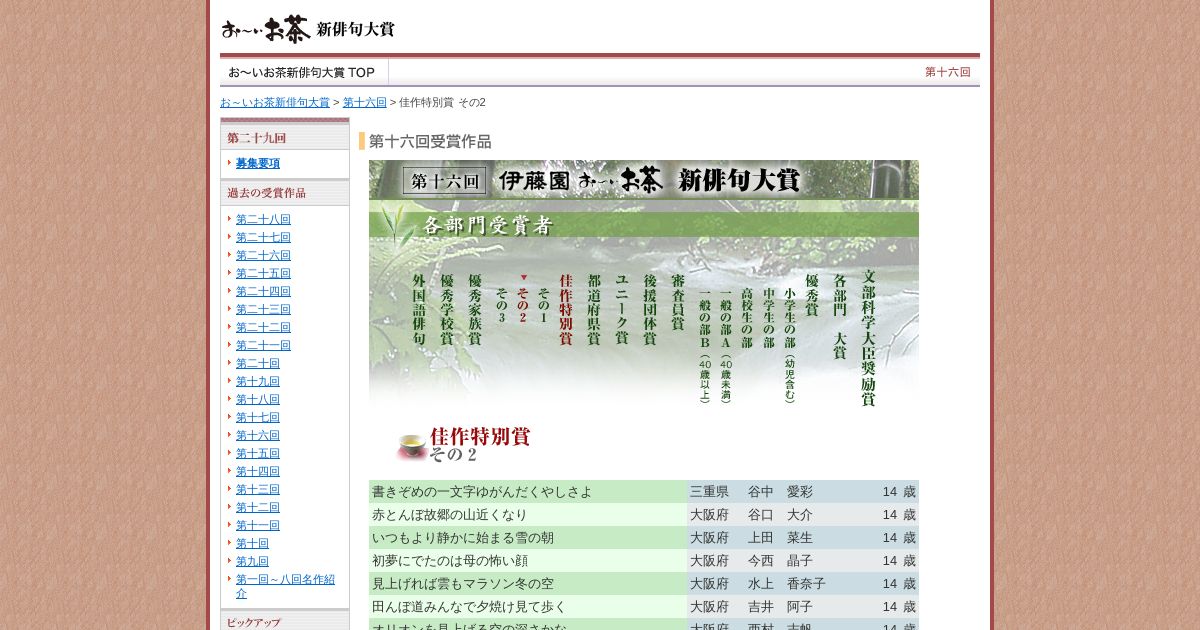
Task: Open 外国語俳句 vertical category
Action: tap(419, 309)
